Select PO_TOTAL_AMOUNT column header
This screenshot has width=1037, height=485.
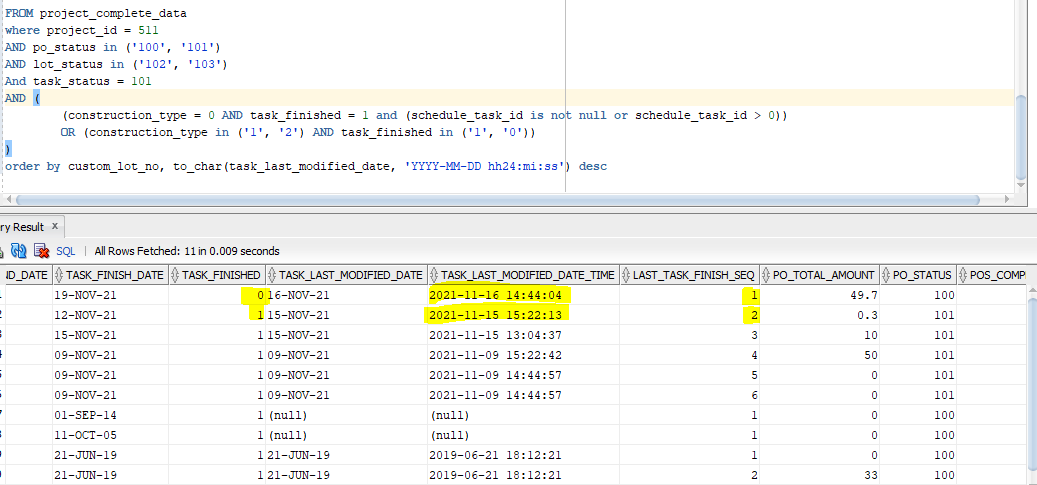pyautogui.click(x=820, y=275)
